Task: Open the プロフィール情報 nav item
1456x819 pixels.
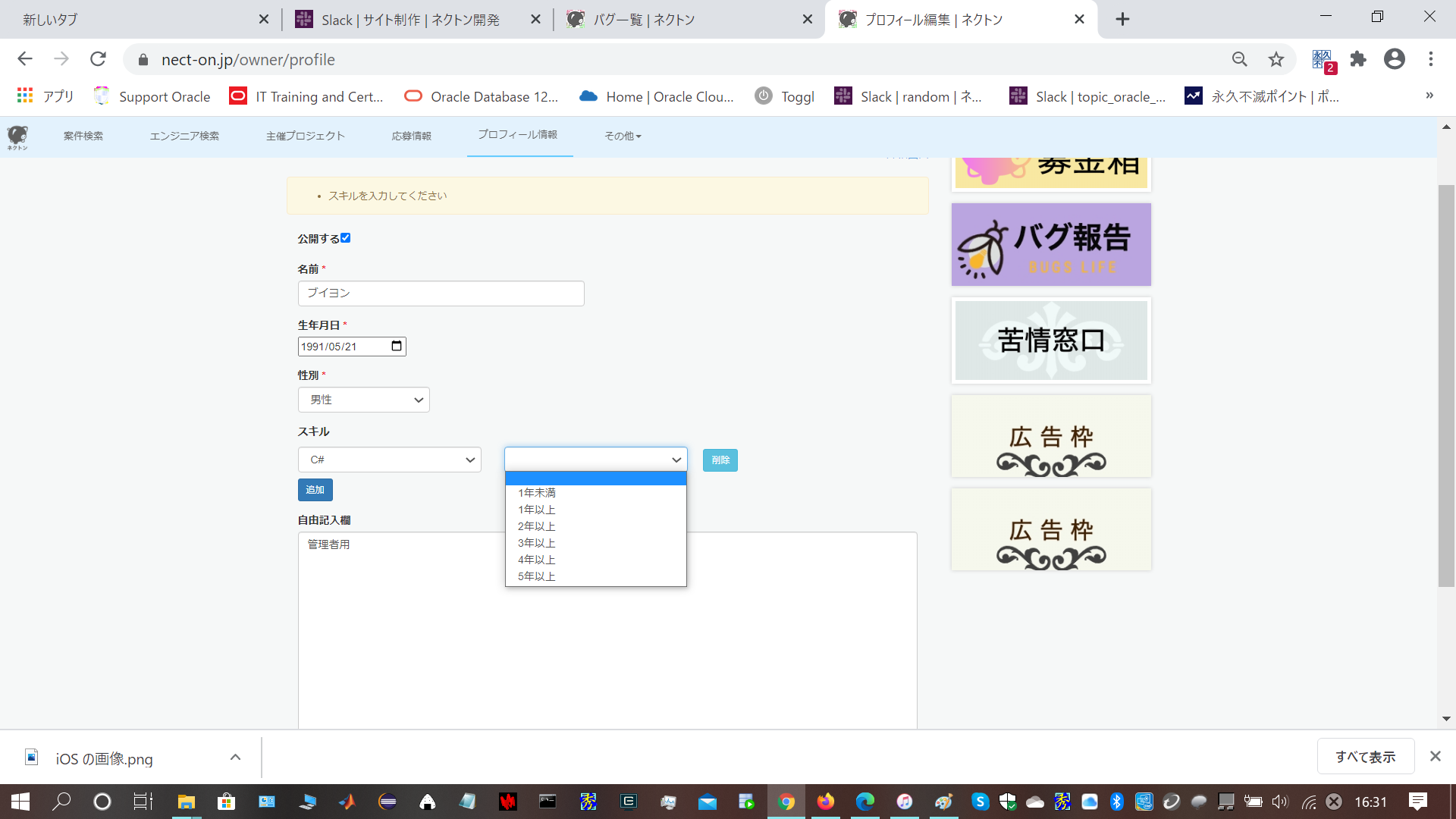Action: pos(518,135)
